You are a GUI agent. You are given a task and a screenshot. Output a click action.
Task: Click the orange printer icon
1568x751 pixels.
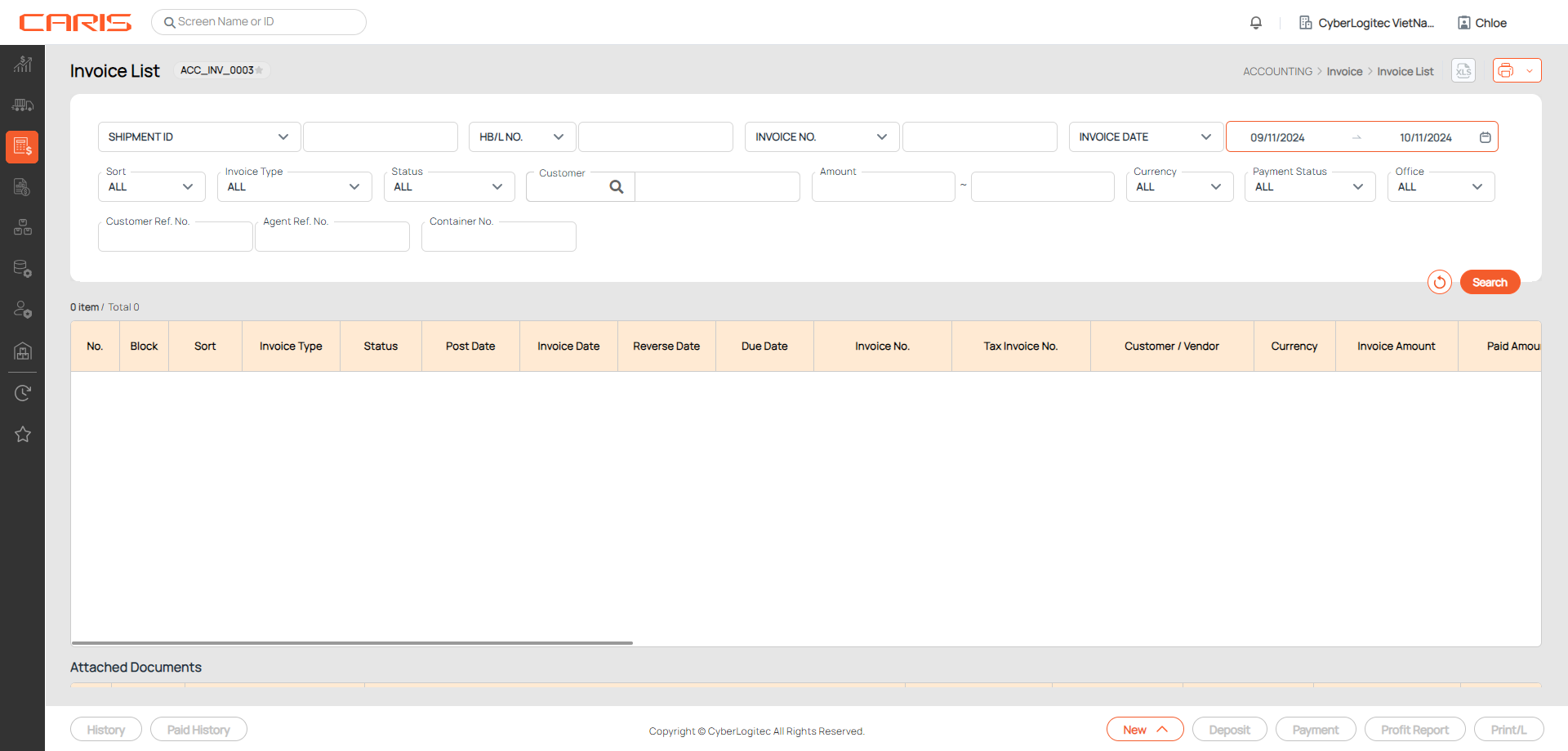1507,71
